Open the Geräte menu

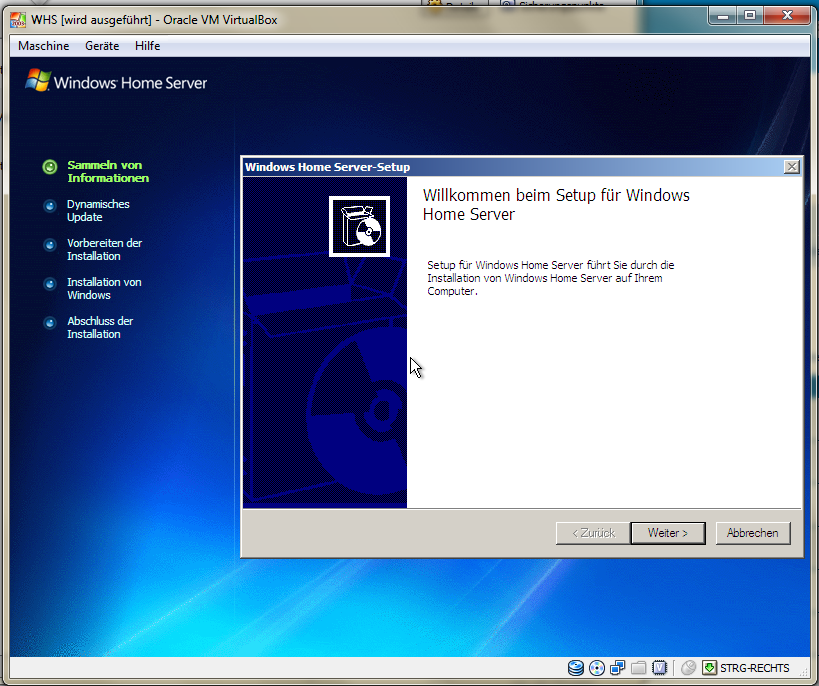102,46
